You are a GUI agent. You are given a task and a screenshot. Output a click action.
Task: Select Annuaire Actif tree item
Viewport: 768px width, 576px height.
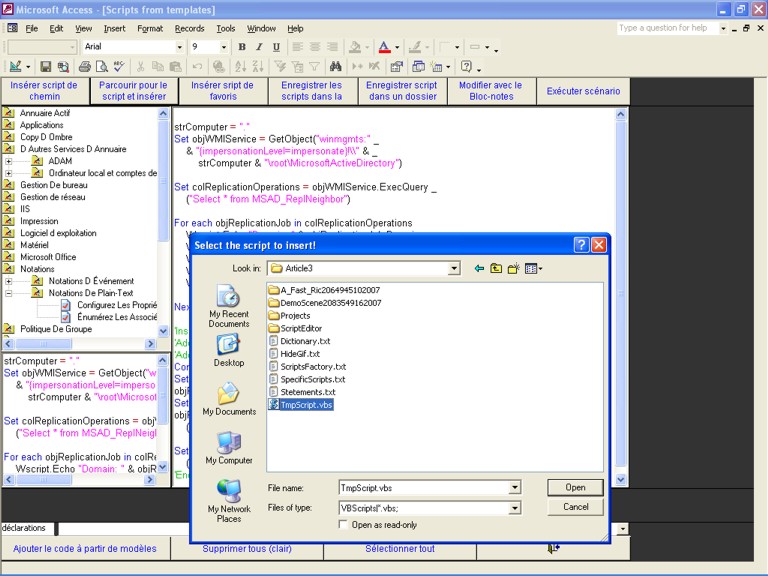[45, 113]
